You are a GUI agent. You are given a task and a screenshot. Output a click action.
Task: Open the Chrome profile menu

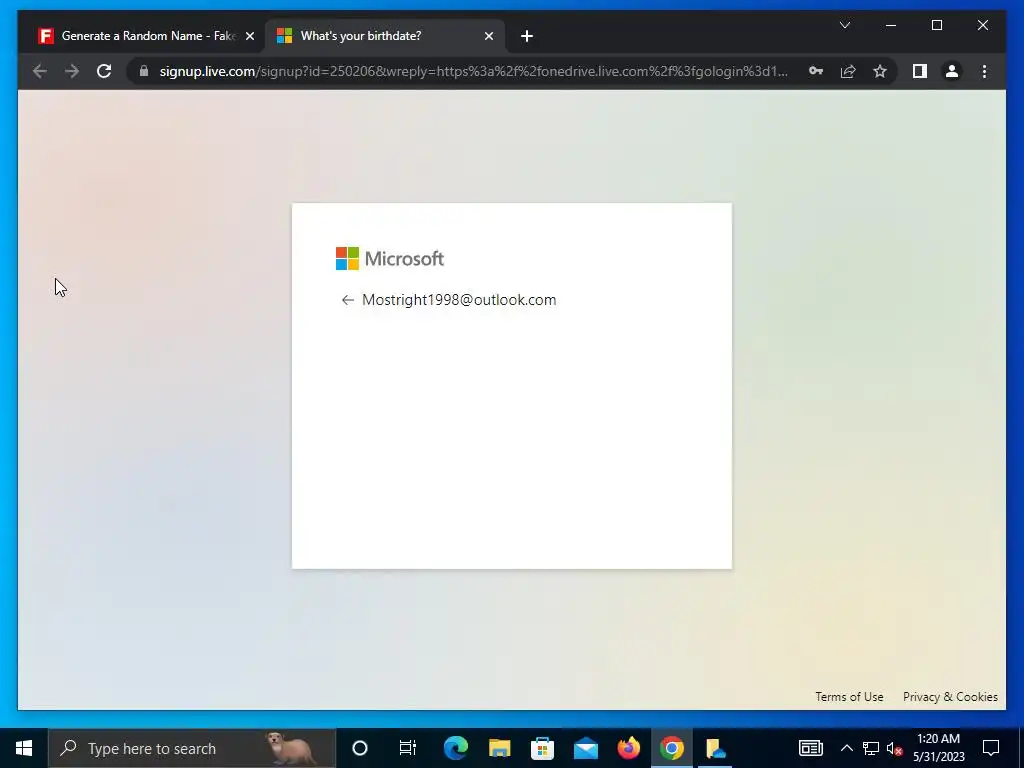(x=952, y=71)
